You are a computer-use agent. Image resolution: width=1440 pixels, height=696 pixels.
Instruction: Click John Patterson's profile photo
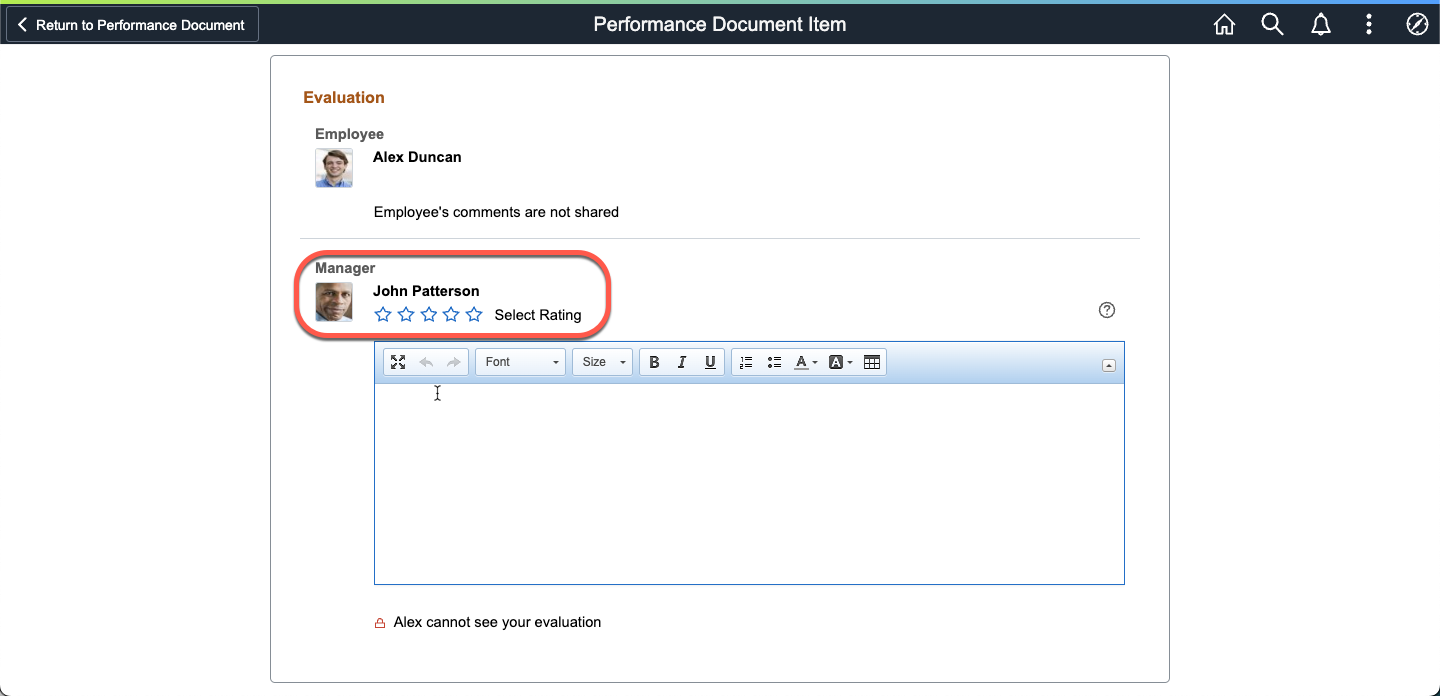[334, 302]
